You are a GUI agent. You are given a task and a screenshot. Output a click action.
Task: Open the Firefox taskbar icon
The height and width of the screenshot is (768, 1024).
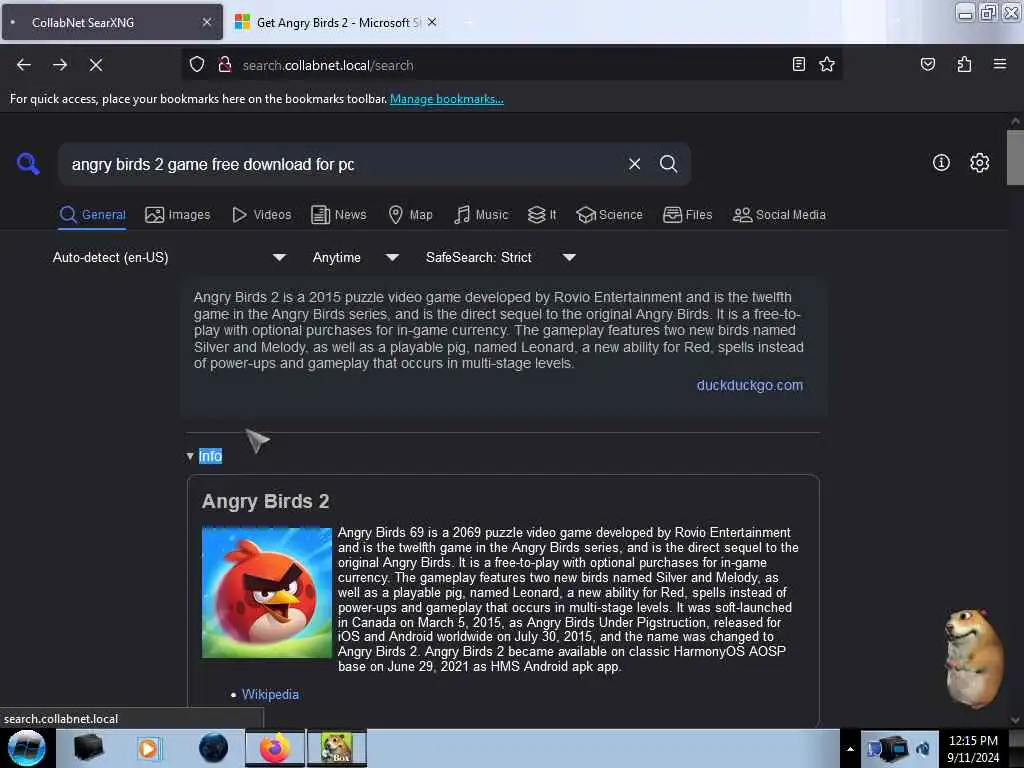274,748
